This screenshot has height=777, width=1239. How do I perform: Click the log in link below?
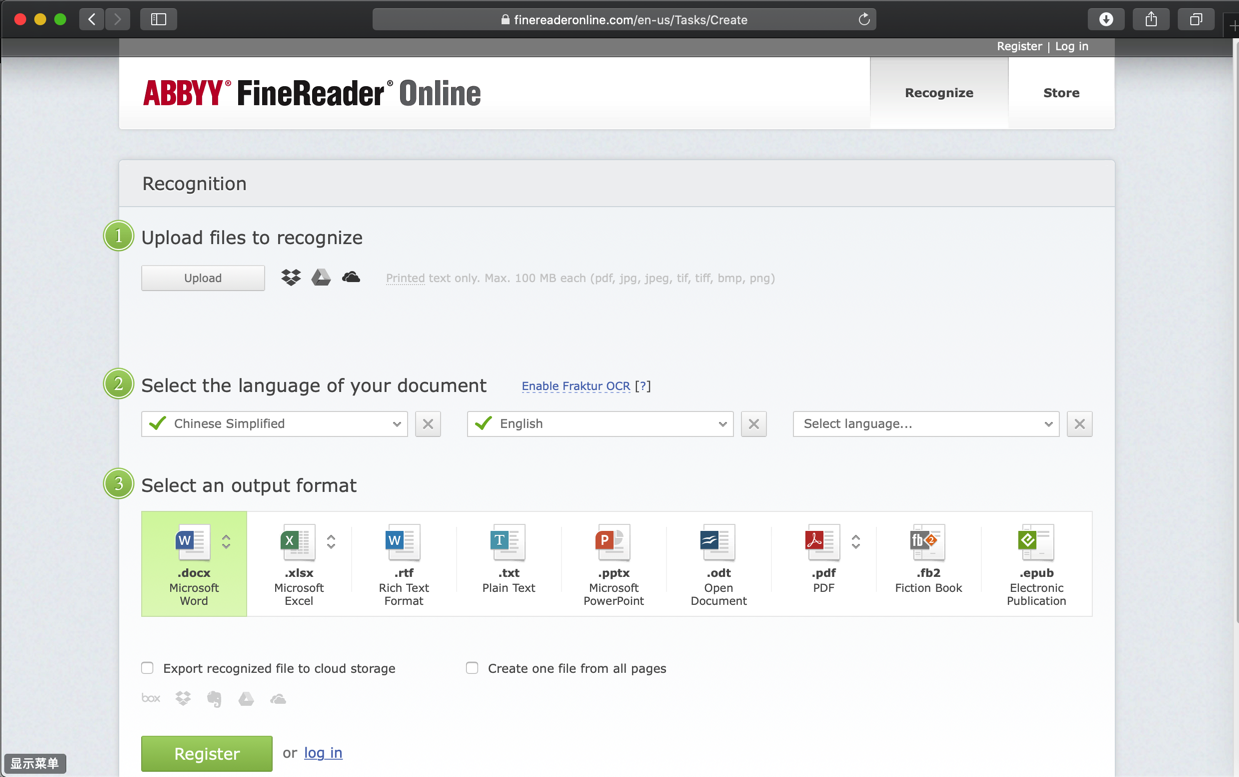coord(323,753)
